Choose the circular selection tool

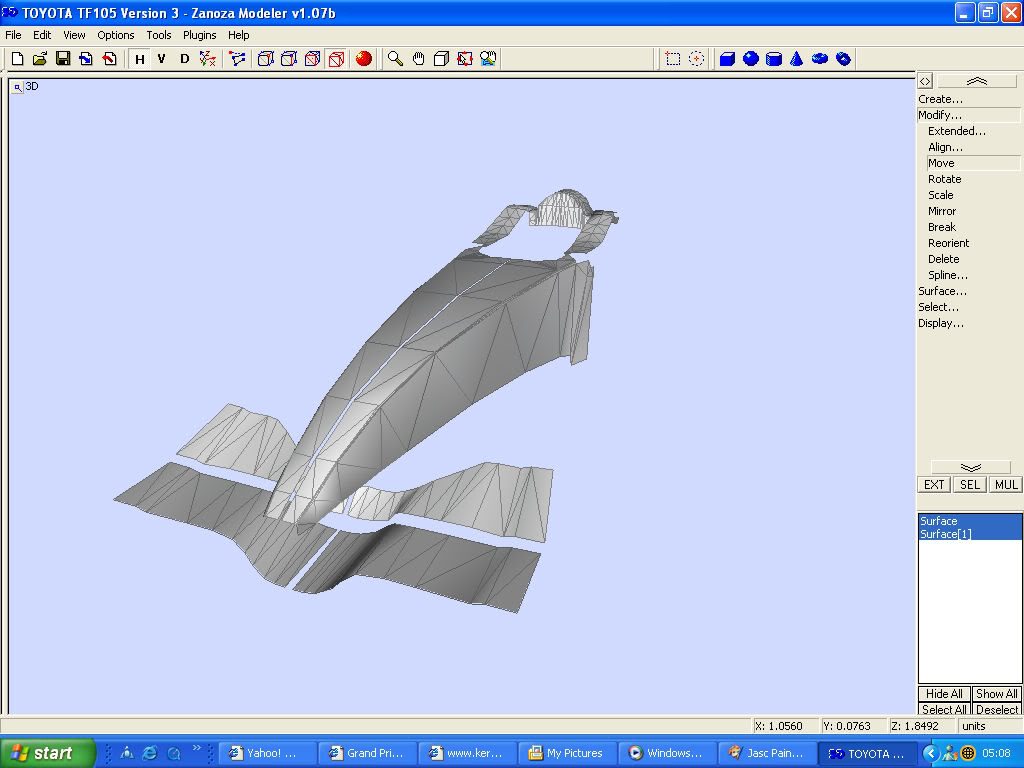[x=696, y=59]
